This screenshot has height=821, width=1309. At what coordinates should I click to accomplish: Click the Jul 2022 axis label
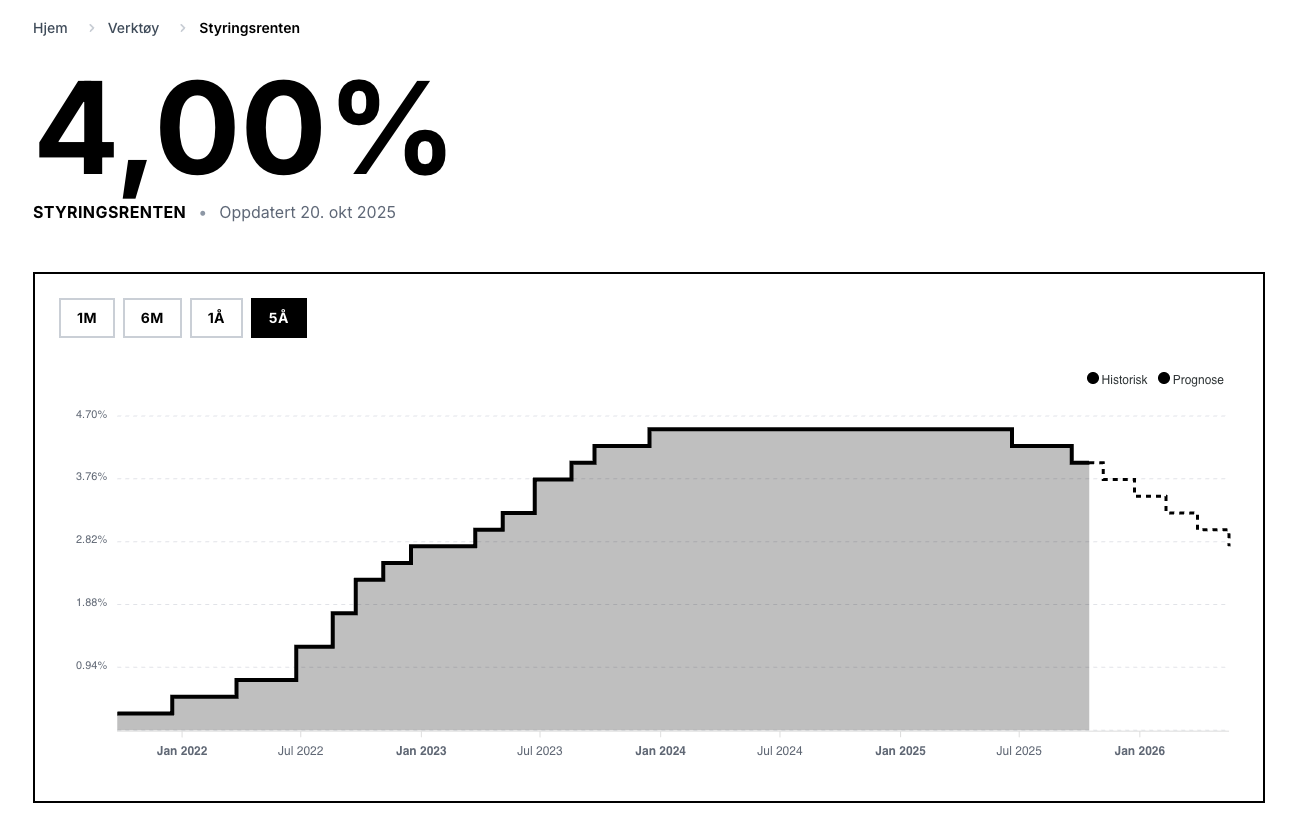click(x=300, y=751)
